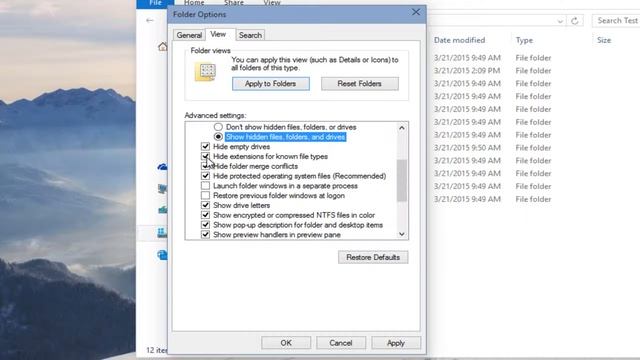Click the 'Show drive letters' label text
This screenshot has width=640, height=360.
pos(241,205)
